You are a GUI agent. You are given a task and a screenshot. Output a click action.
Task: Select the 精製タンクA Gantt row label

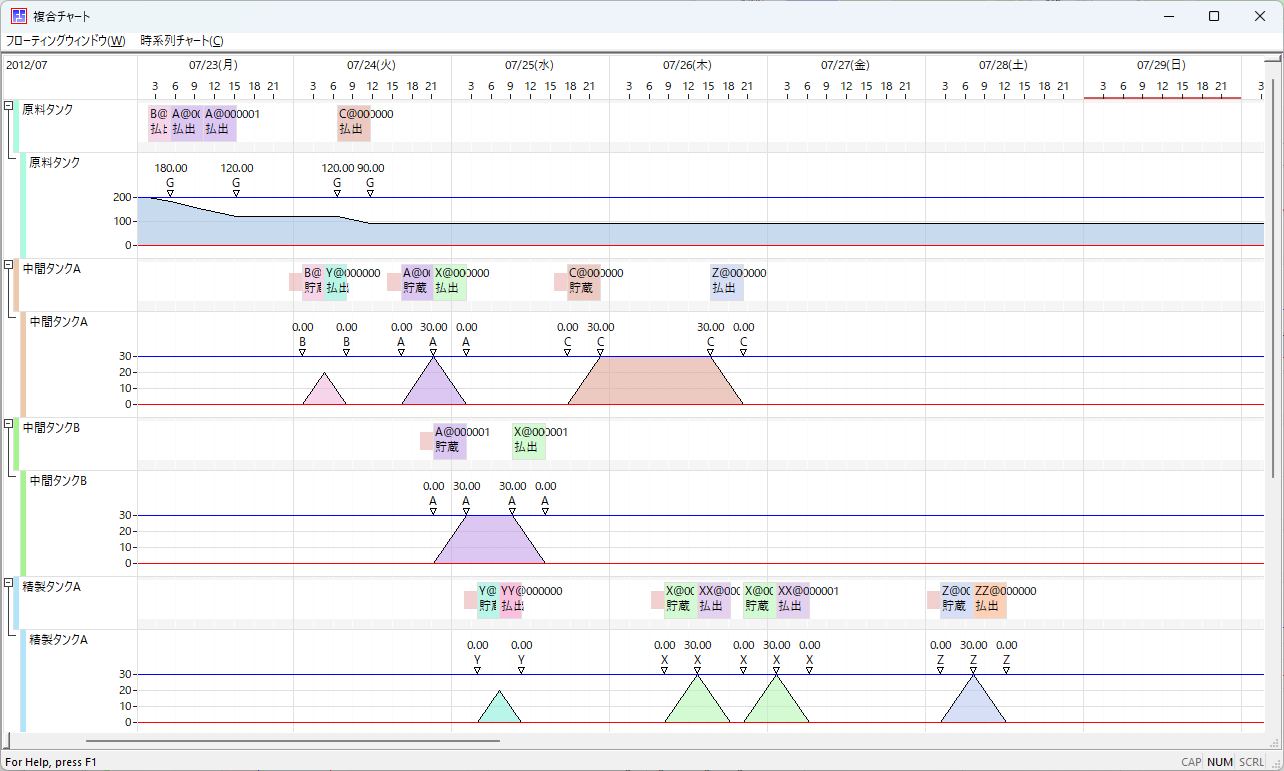tap(51, 586)
